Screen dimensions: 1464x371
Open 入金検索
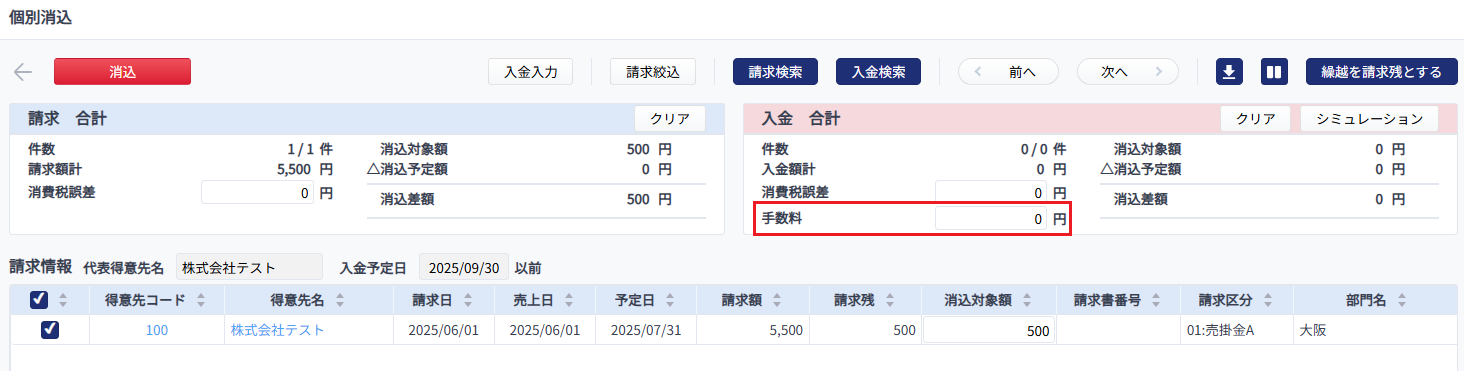click(x=878, y=71)
